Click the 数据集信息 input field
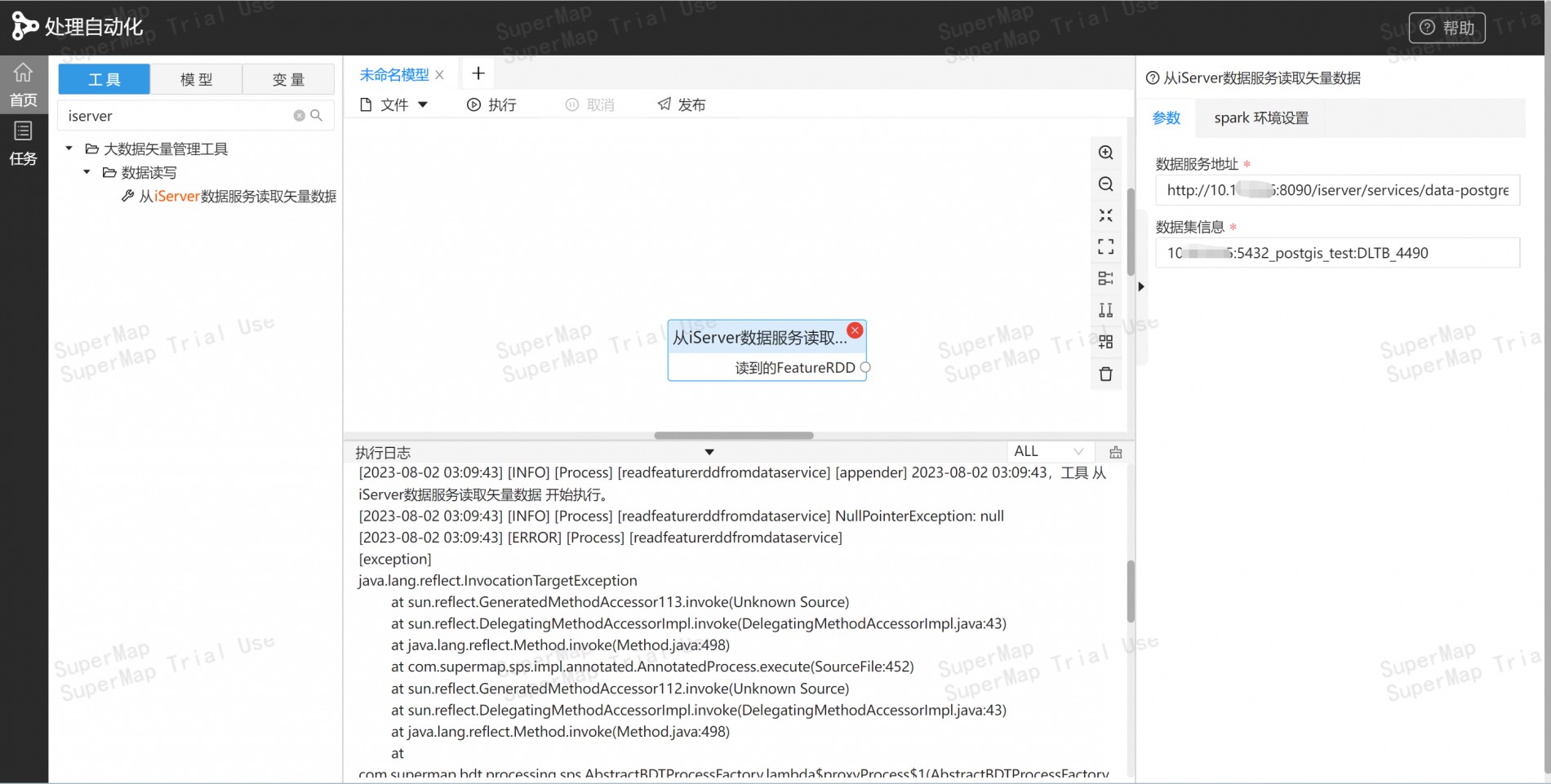 coord(1337,253)
